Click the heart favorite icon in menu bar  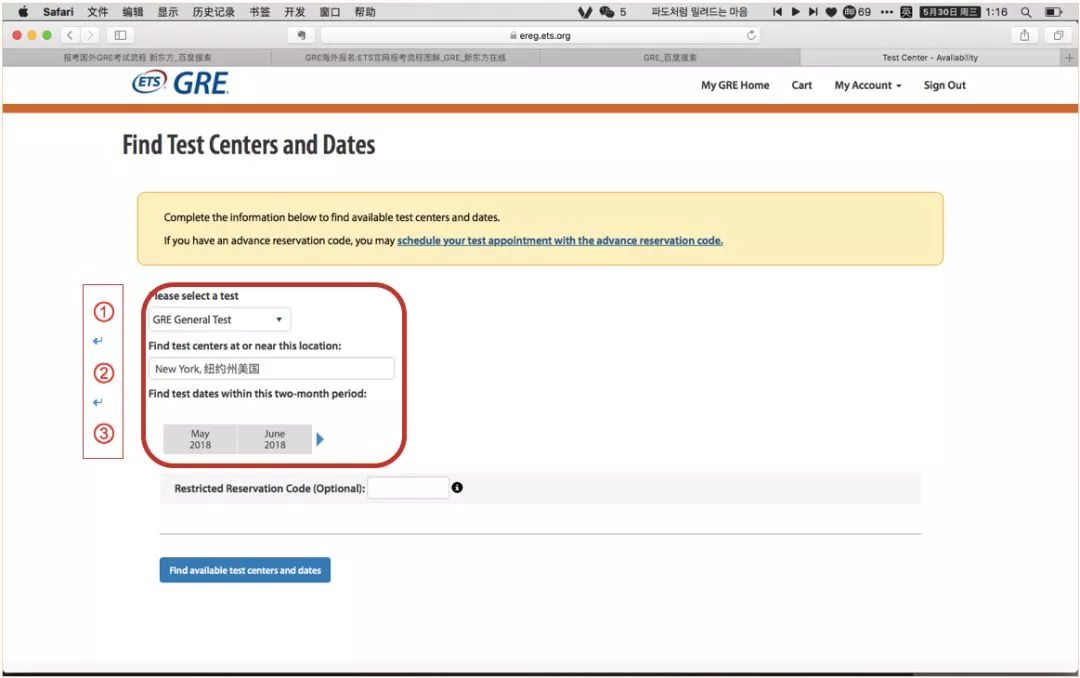click(x=831, y=12)
